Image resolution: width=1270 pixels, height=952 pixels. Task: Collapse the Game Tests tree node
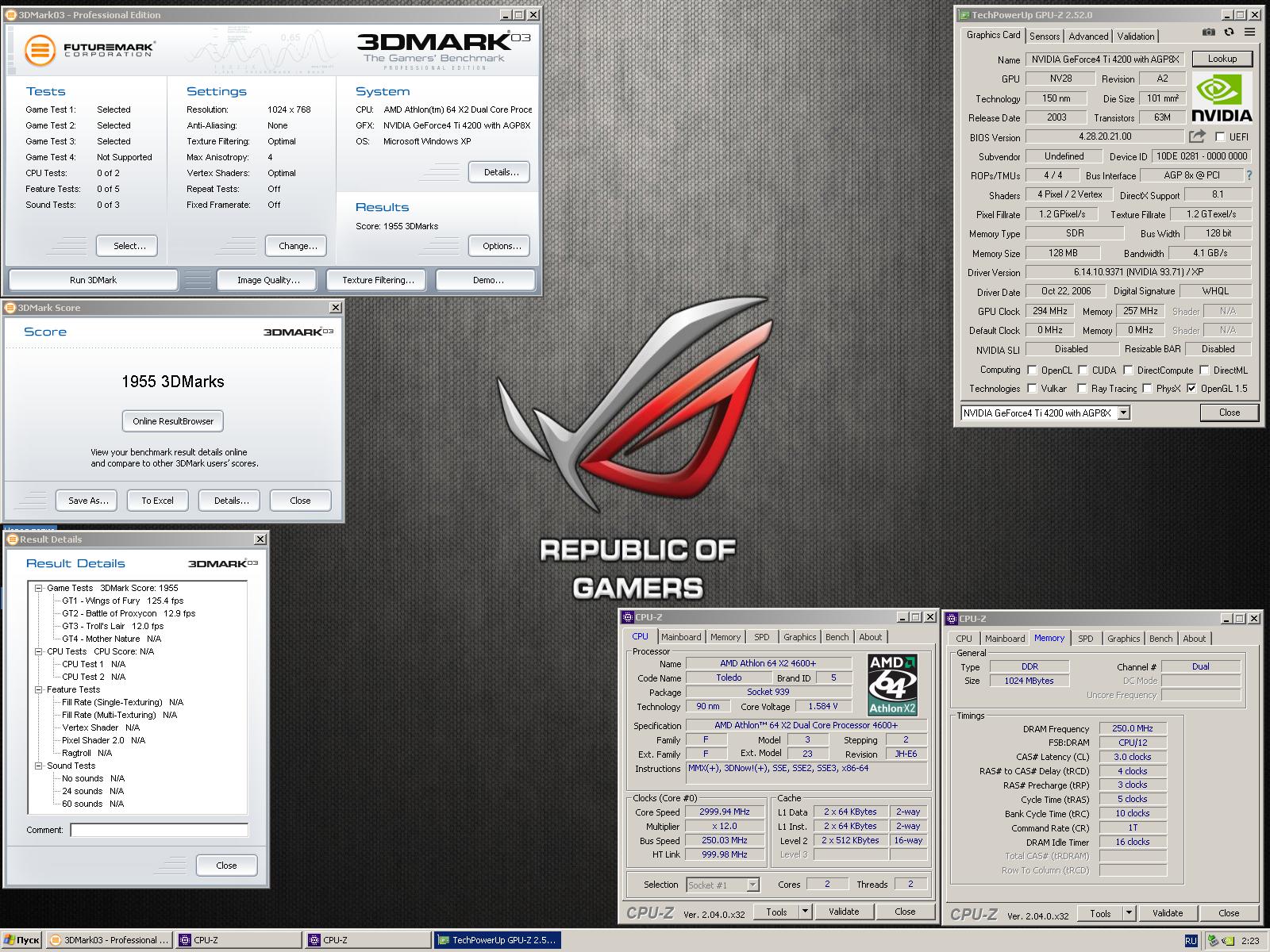click(38, 588)
